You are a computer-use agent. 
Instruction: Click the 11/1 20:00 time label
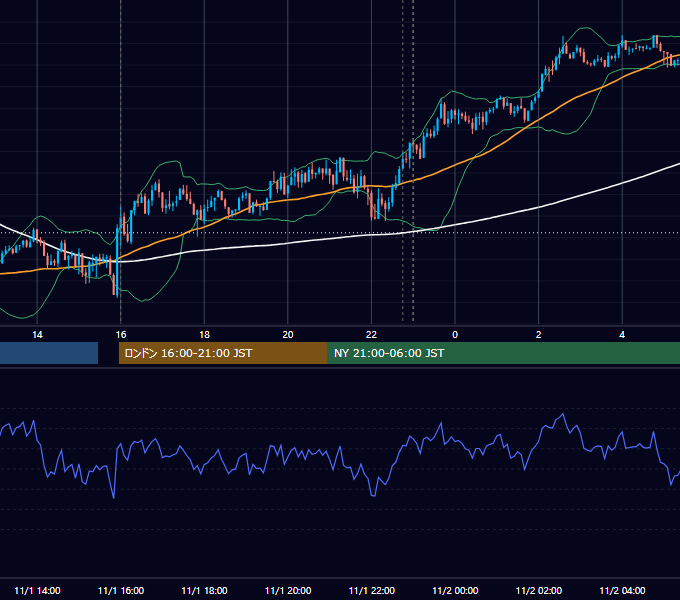[x=288, y=590]
